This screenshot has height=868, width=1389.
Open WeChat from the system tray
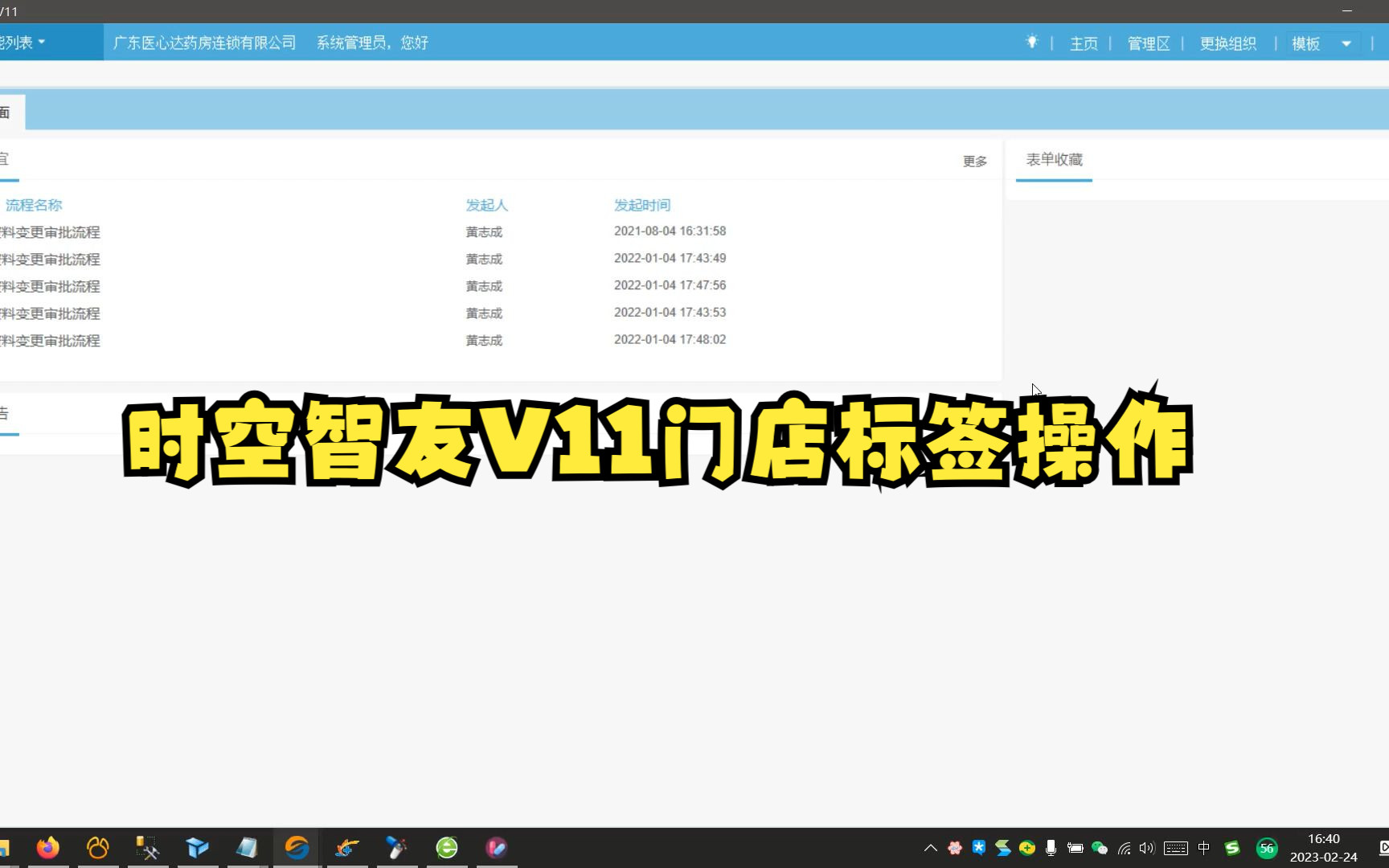point(1099,848)
